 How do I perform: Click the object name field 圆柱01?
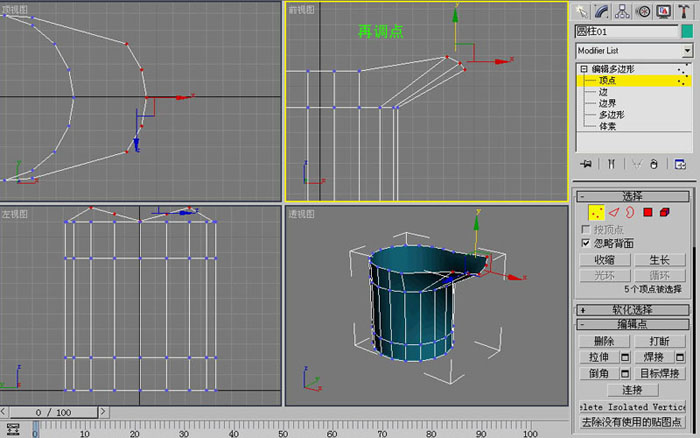(x=626, y=32)
